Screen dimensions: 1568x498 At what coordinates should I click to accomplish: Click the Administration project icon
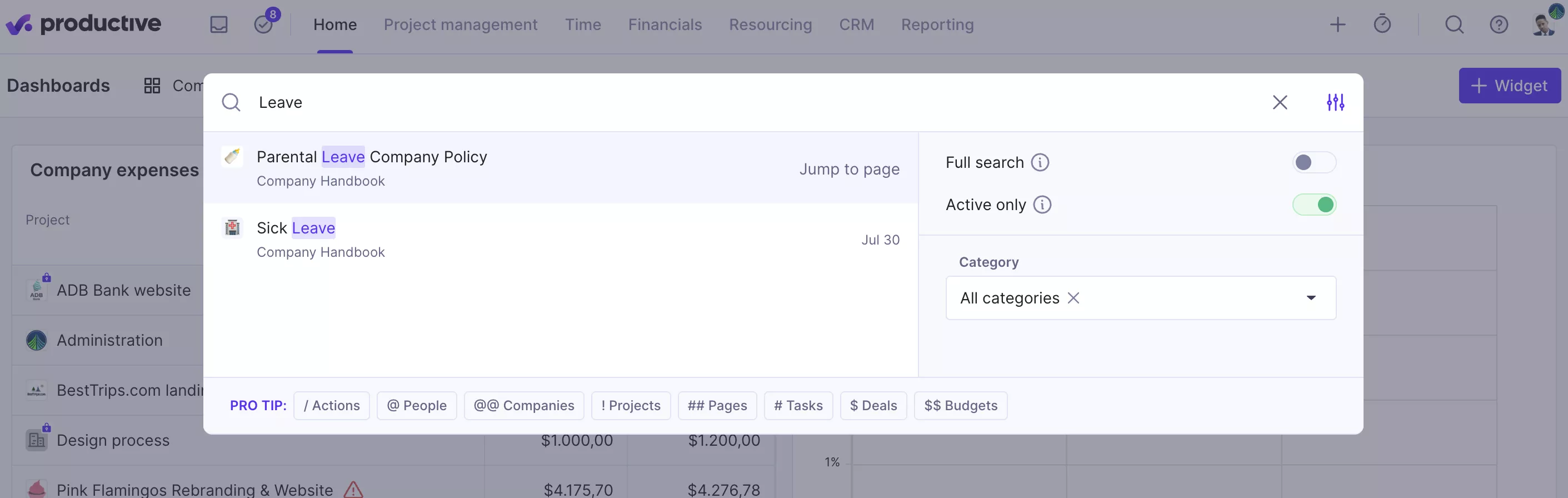(x=37, y=340)
